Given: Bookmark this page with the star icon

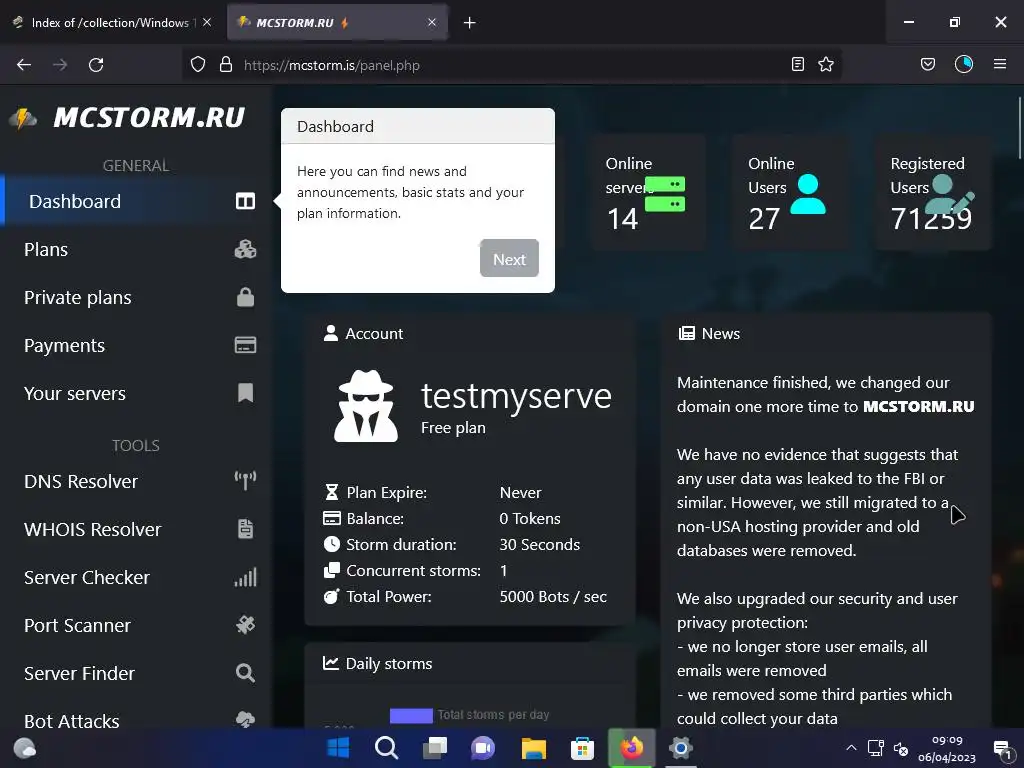Looking at the screenshot, I should (x=825, y=65).
